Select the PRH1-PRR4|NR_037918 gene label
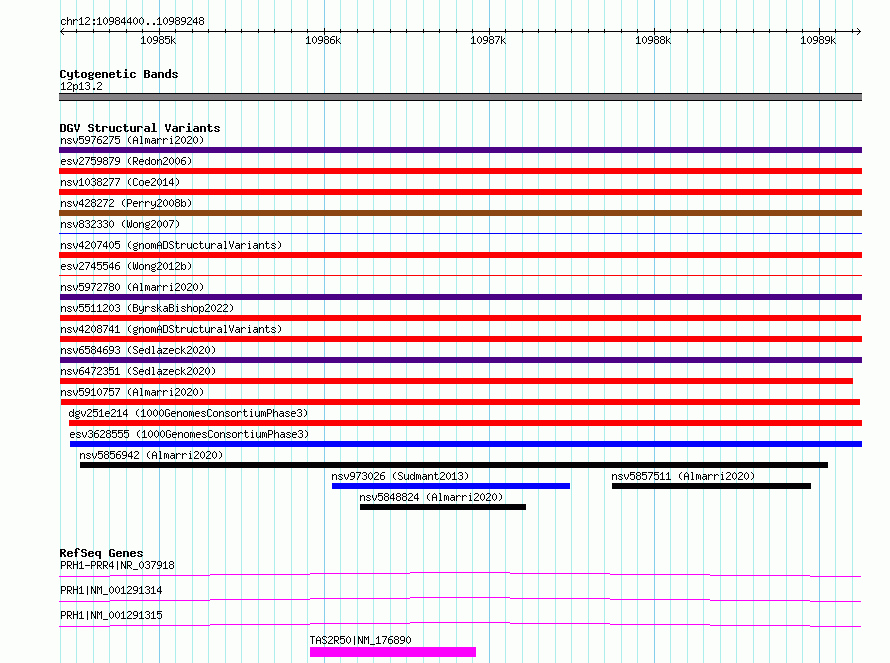 click(117, 565)
